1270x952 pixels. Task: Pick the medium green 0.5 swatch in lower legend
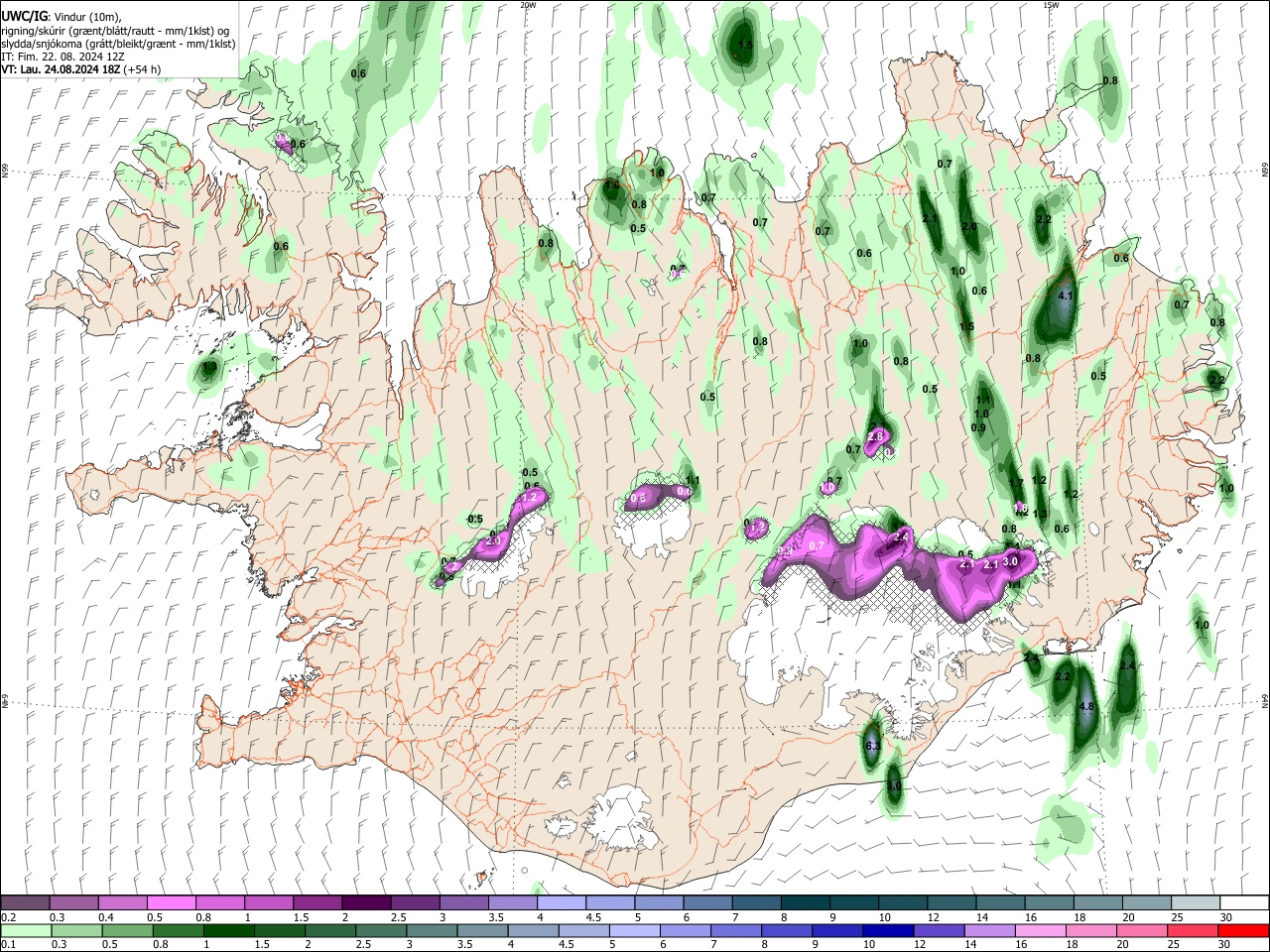(x=127, y=930)
